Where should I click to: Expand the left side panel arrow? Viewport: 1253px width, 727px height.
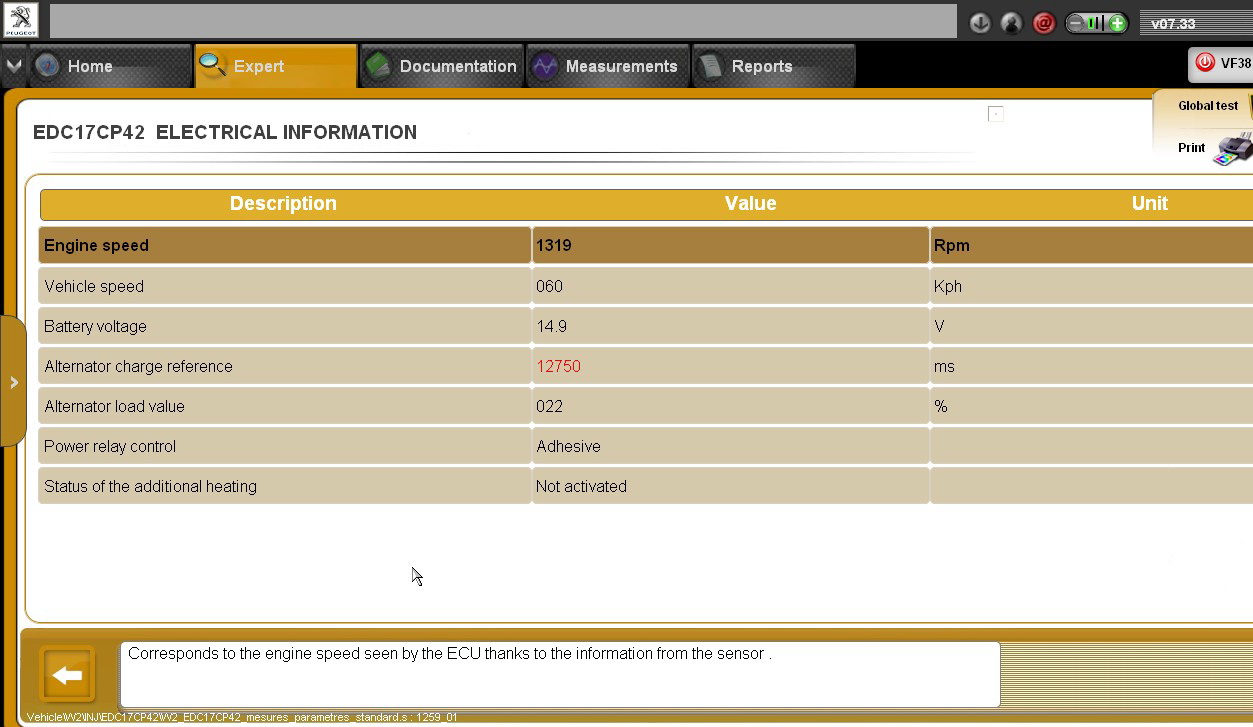13,382
